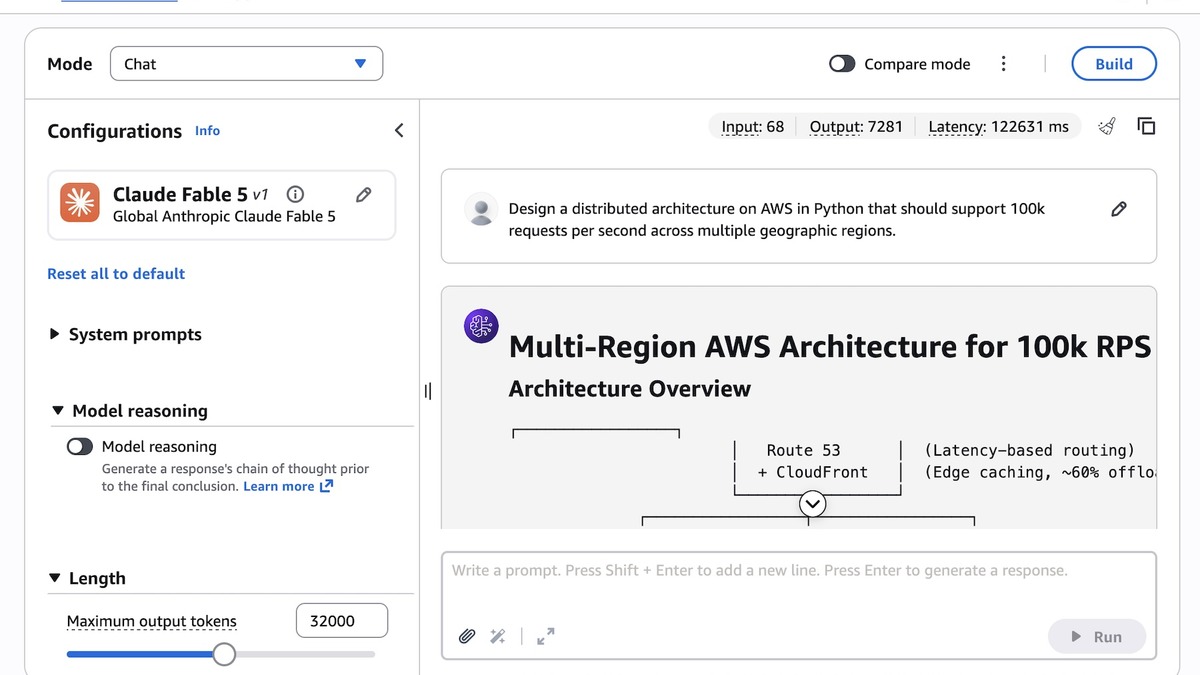Click Reset all to default
This screenshot has height=675, width=1200.
point(116,274)
